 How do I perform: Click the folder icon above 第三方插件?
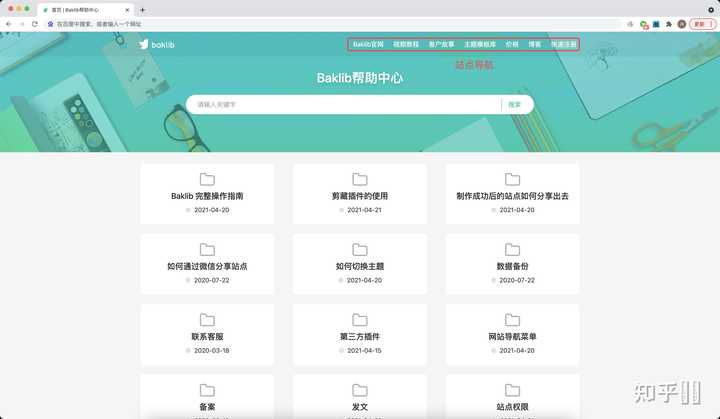pyautogui.click(x=360, y=320)
